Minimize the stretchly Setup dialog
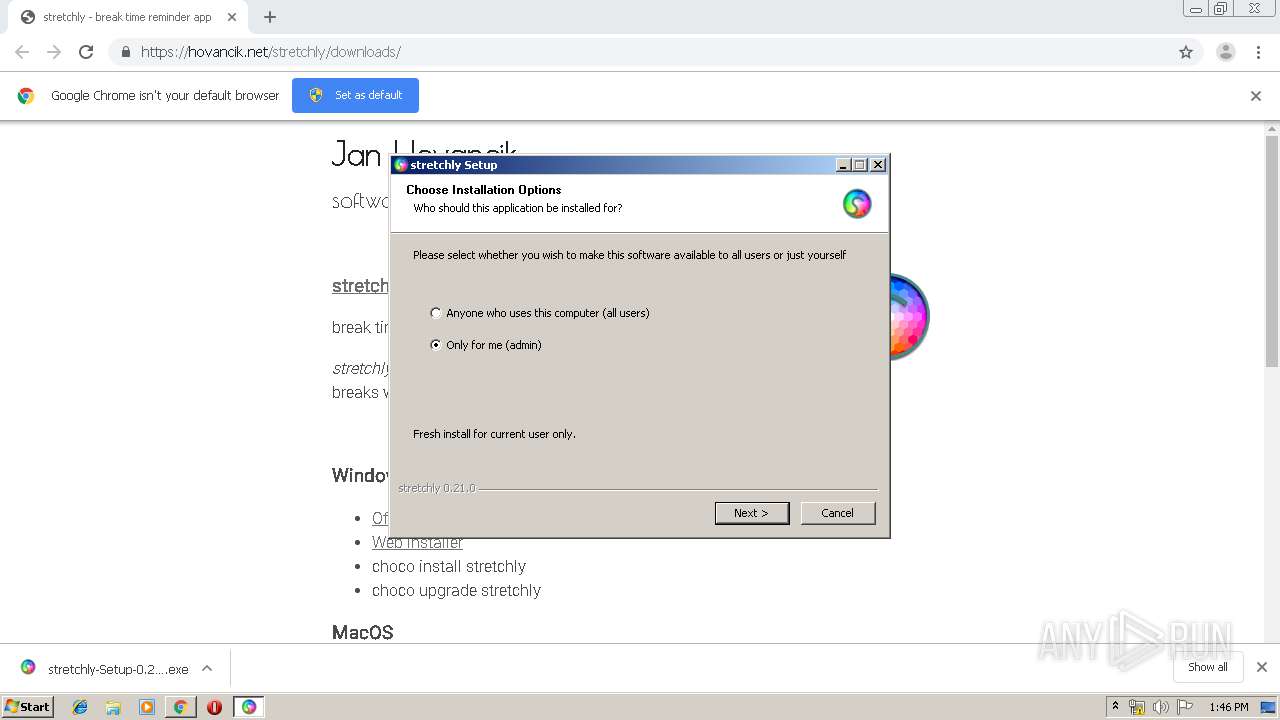1280x720 pixels. (x=843, y=165)
